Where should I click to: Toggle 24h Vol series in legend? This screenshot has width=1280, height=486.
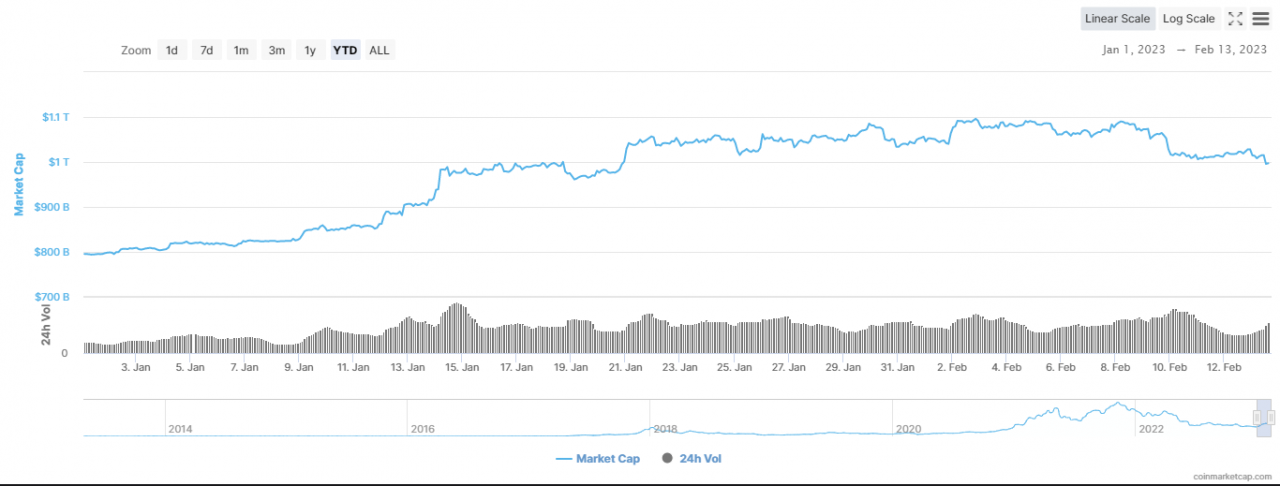tap(691, 459)
